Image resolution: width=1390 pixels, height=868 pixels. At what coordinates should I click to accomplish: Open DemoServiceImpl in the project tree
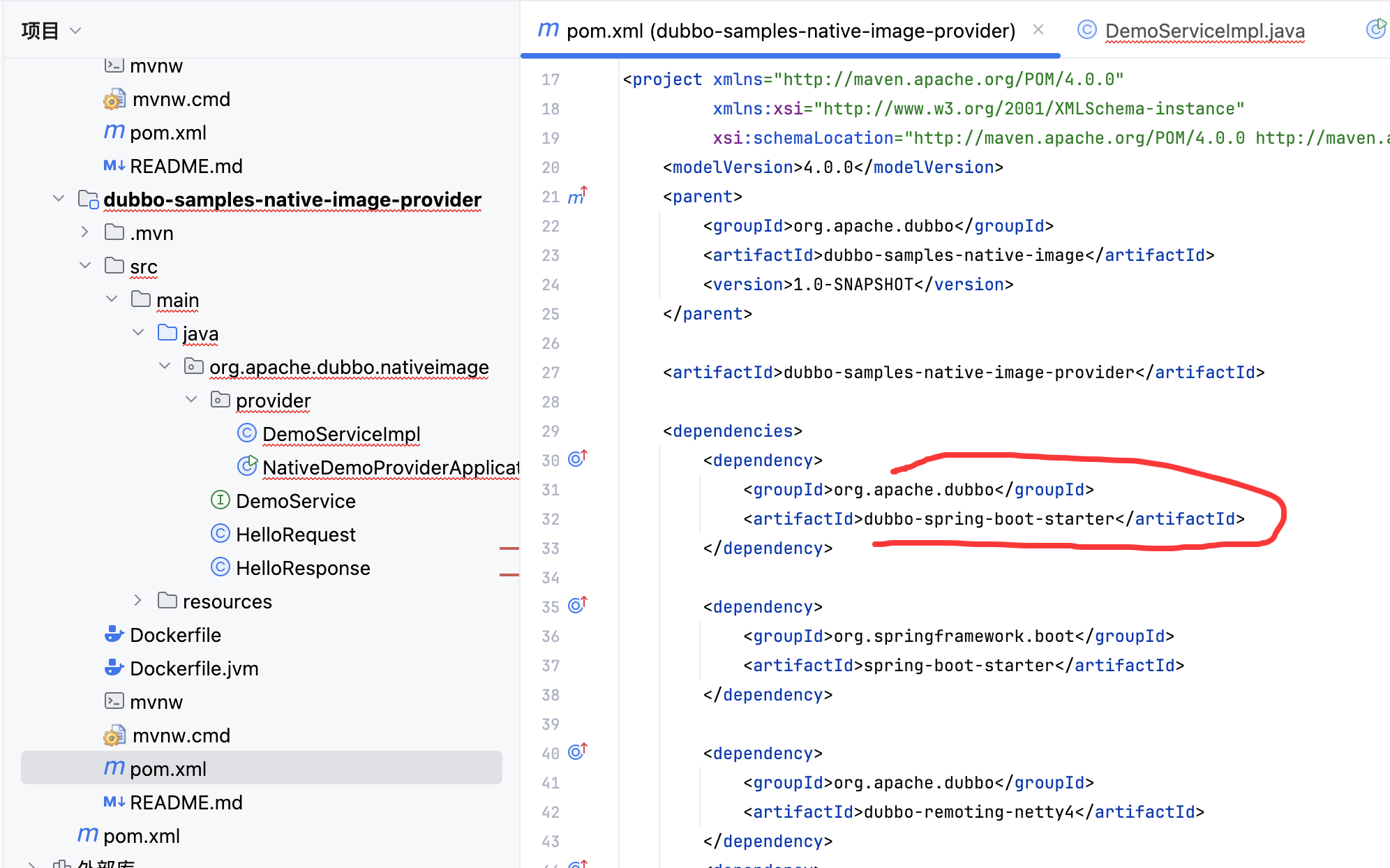click(x=341, y=434)
